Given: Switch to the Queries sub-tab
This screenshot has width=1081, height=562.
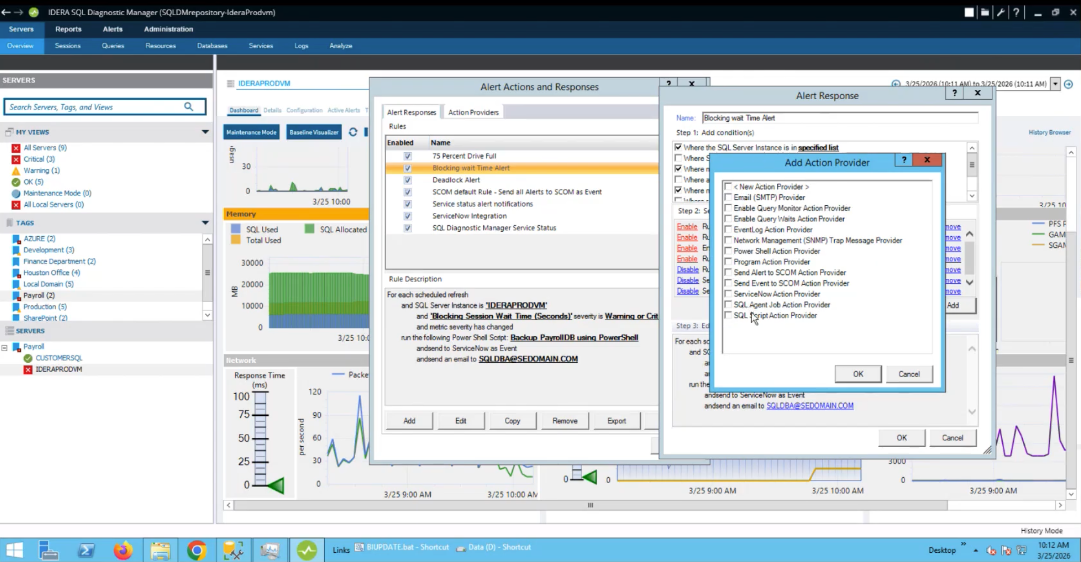Looking at the screenshot, I should (x=112, y=46).
